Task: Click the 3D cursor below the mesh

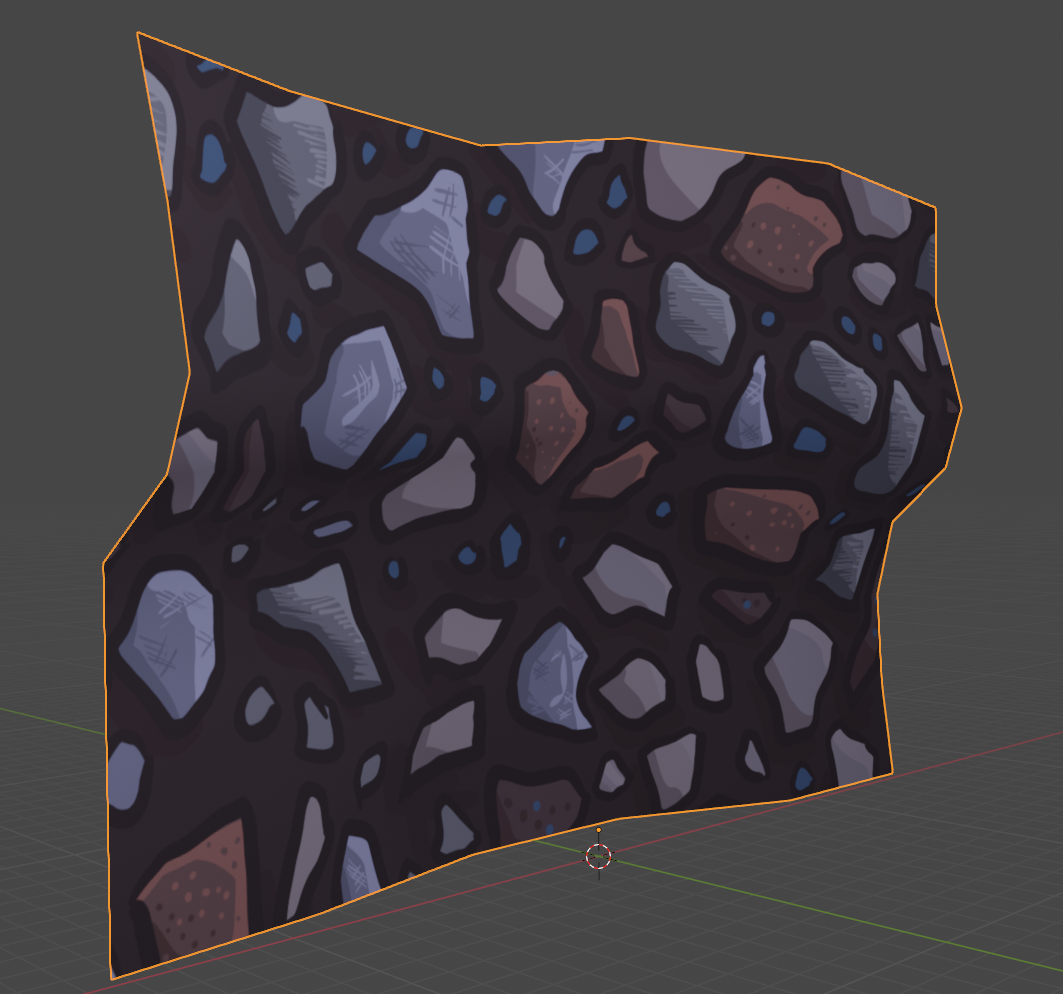Action: point(598,855)
